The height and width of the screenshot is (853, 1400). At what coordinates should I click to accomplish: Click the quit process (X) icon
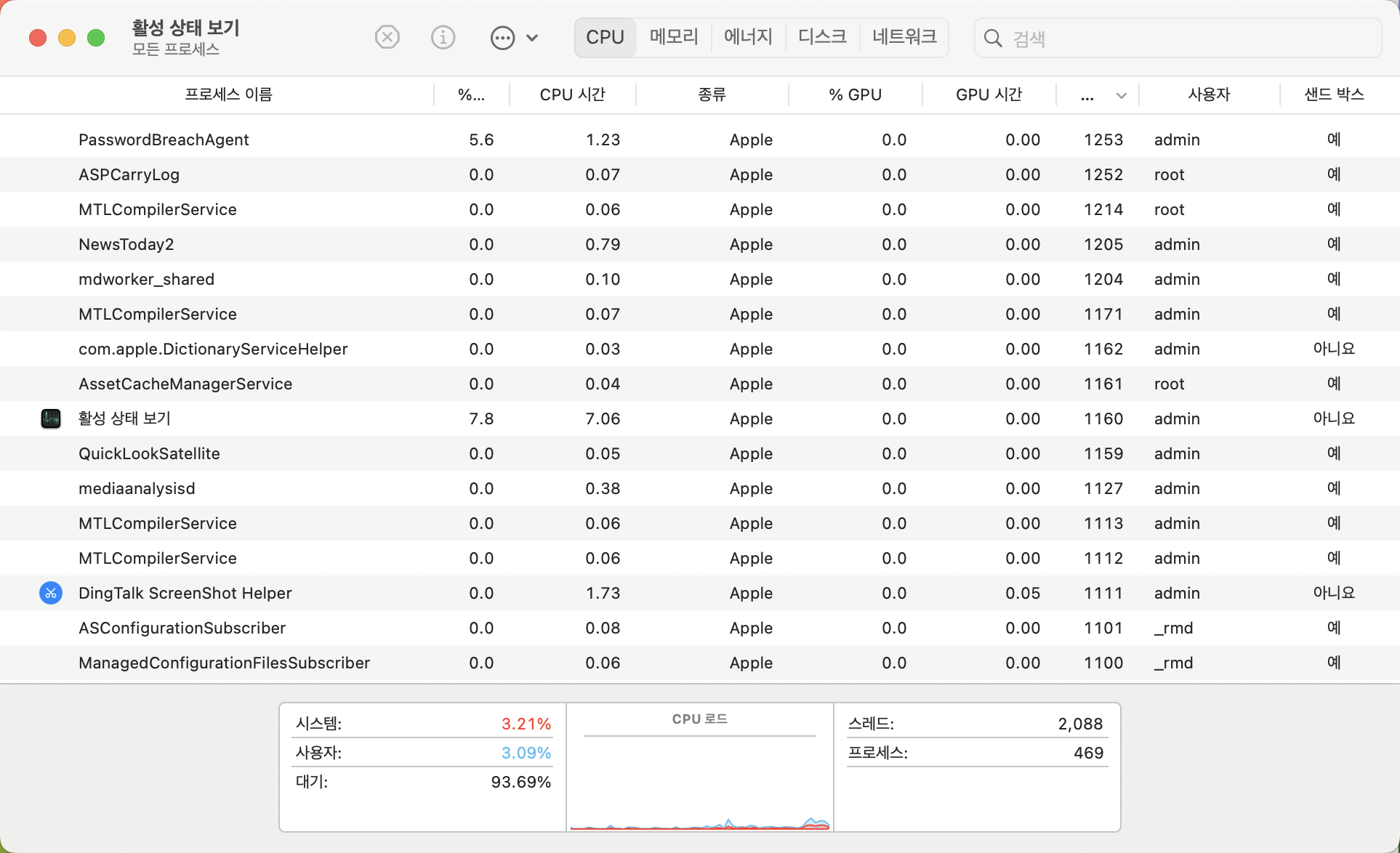387,37
